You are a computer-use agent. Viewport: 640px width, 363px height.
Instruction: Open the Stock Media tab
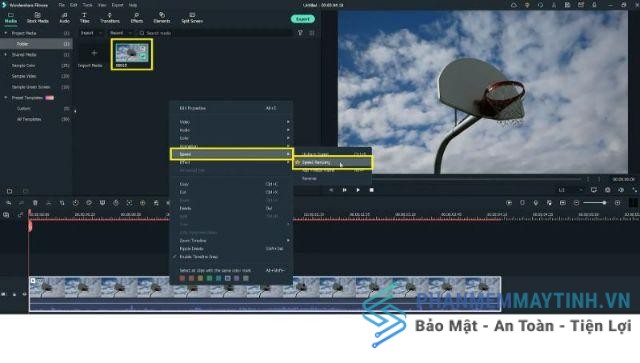click(38, 18)
